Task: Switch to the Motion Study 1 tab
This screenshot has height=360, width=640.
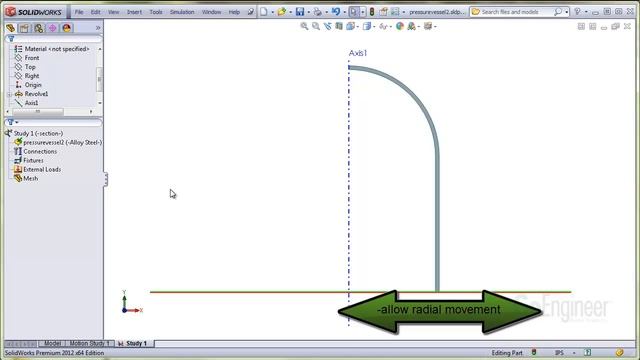Action: pyautogui.click(x=89, y=343)
